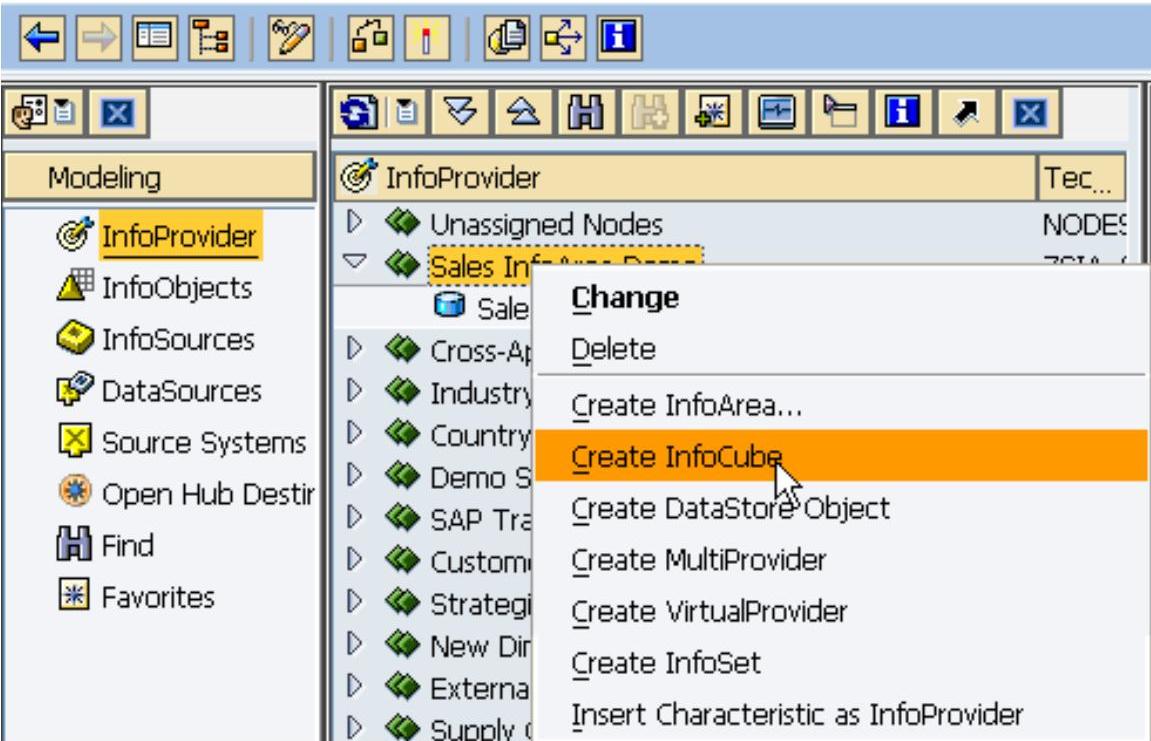Open DataSources in Modeling panel
The image size is (1151, 741).
(x=181, y=391)
